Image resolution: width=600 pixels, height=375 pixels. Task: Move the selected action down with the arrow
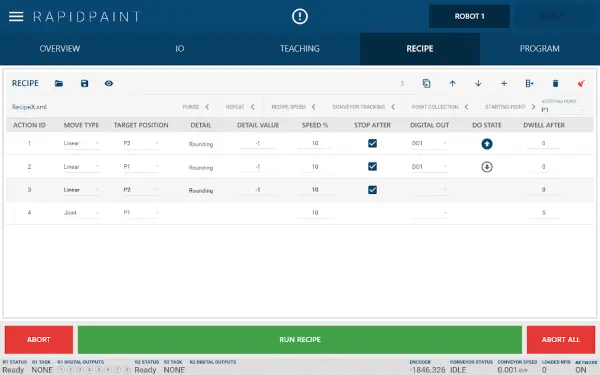tap(478, 83)
